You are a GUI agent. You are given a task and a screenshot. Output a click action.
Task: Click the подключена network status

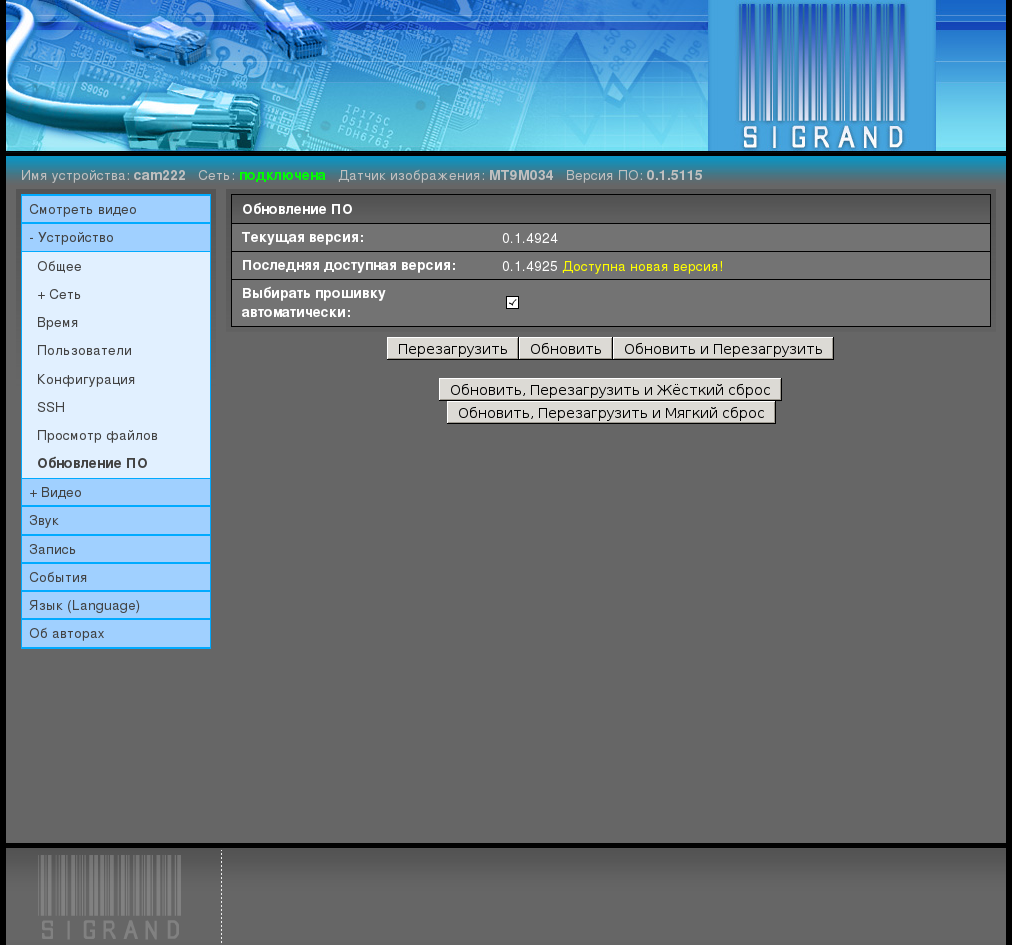tap(282, 175)
